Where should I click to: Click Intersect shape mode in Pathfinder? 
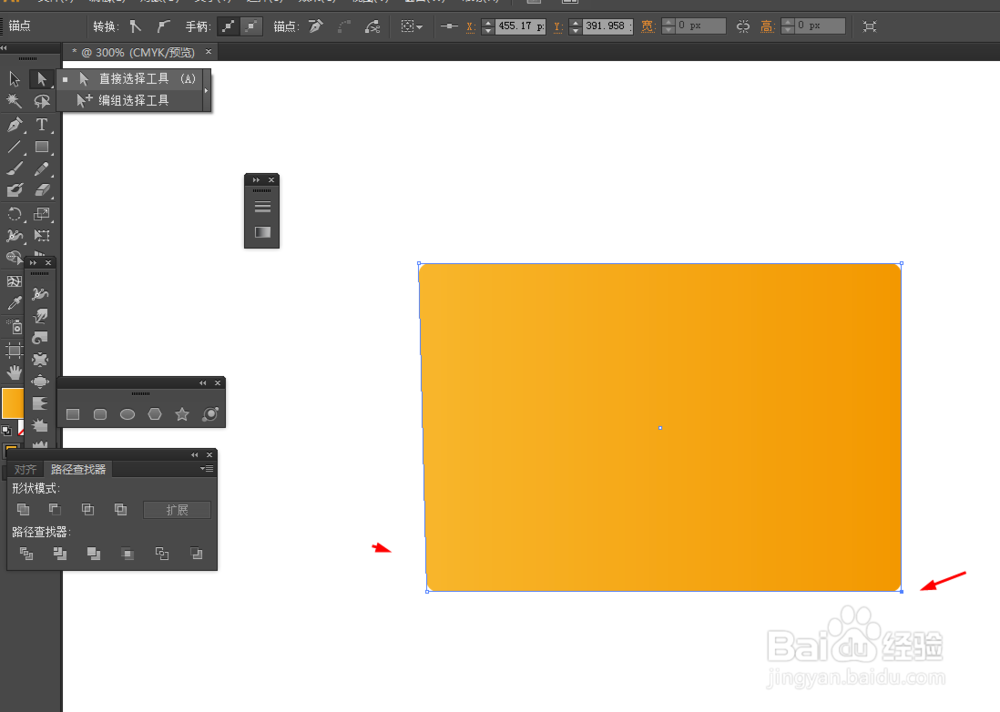[x=87, y=509]
